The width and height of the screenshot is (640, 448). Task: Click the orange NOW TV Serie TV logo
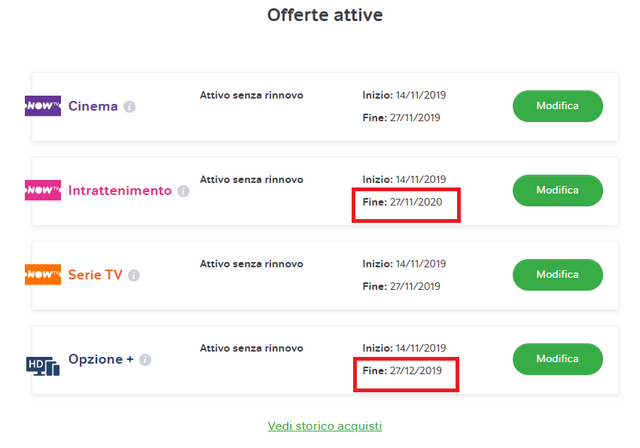coord(43,275)
